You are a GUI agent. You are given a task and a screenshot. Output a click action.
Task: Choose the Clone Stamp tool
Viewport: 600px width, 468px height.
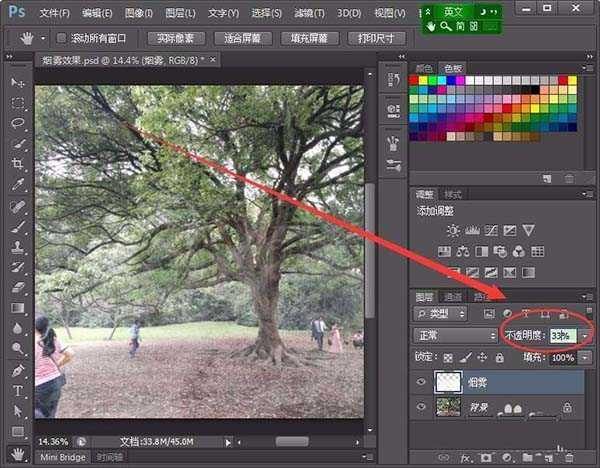pyautogui.click(x=17, y=247)
